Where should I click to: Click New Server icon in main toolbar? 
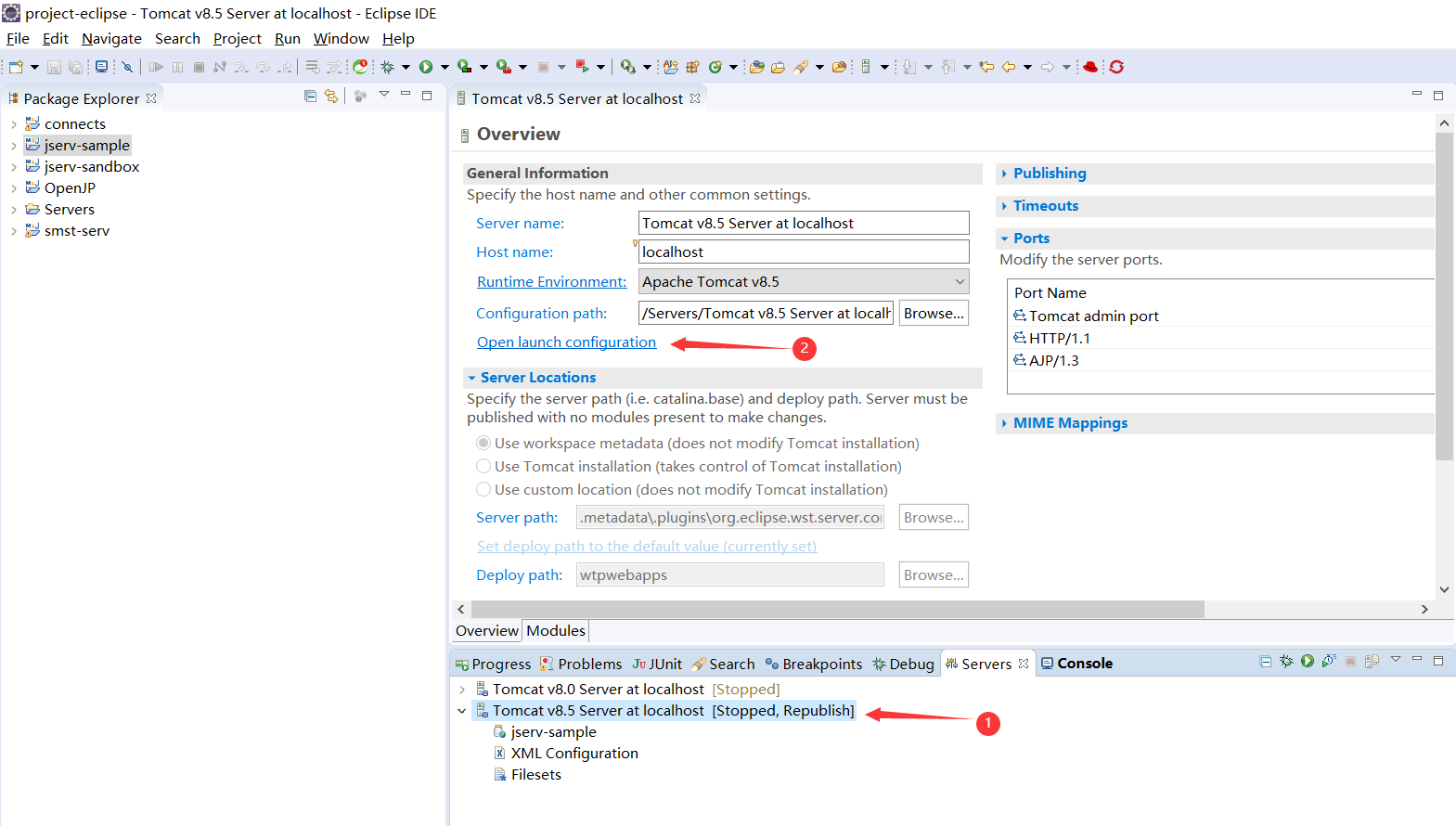point(865,67)
